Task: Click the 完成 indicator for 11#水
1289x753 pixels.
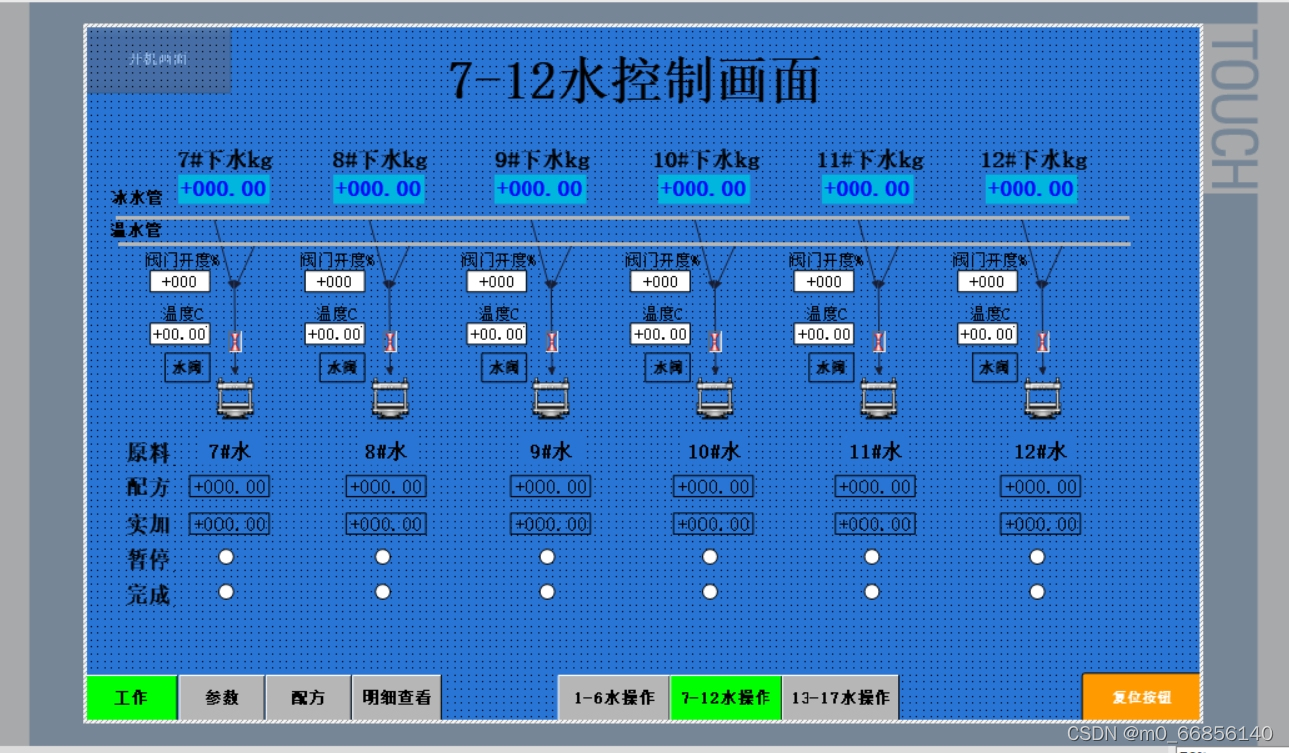Action: pyautogui.click(x=872, y=591)
